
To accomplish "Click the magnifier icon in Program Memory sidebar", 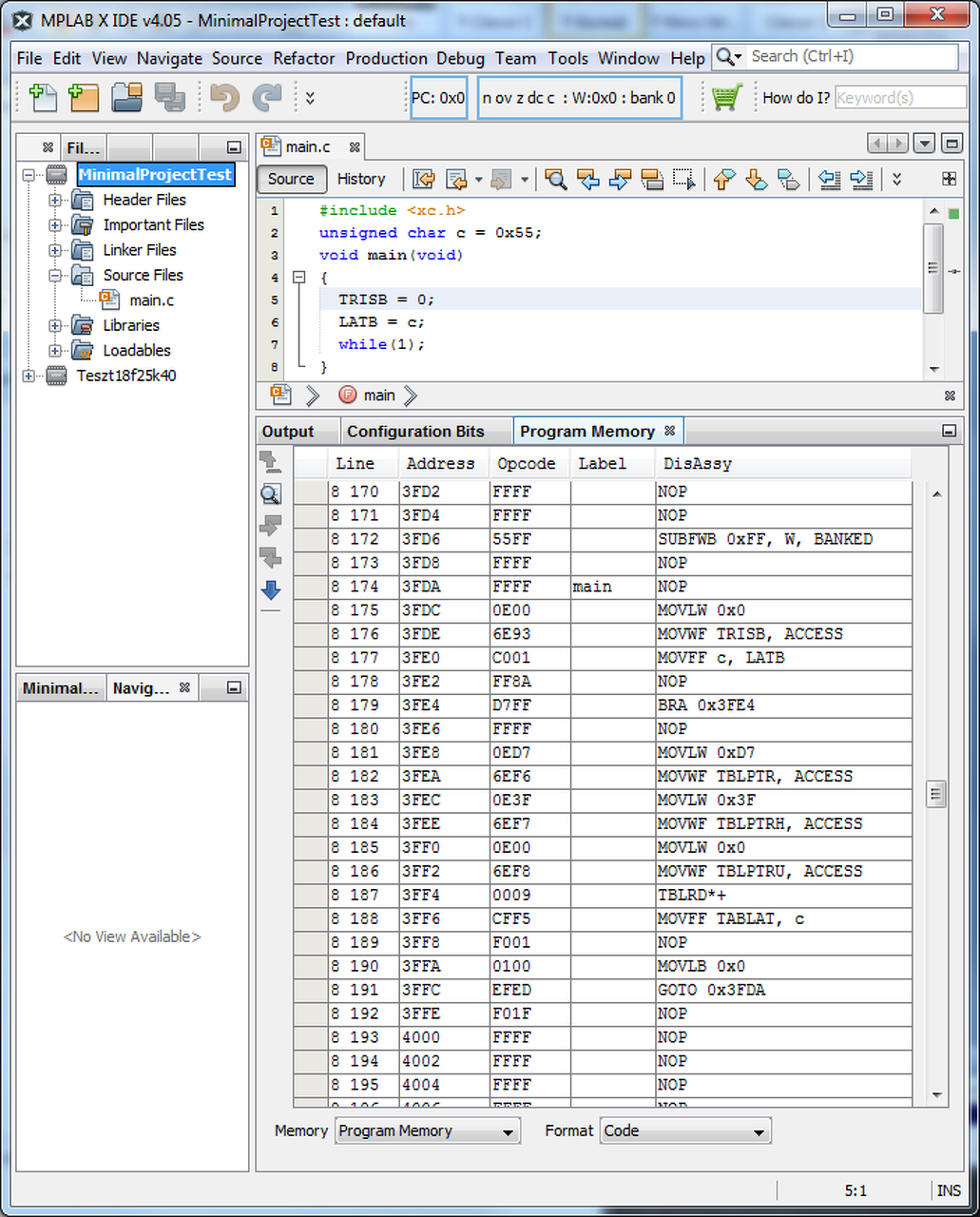I will click(x=271, y=493).
